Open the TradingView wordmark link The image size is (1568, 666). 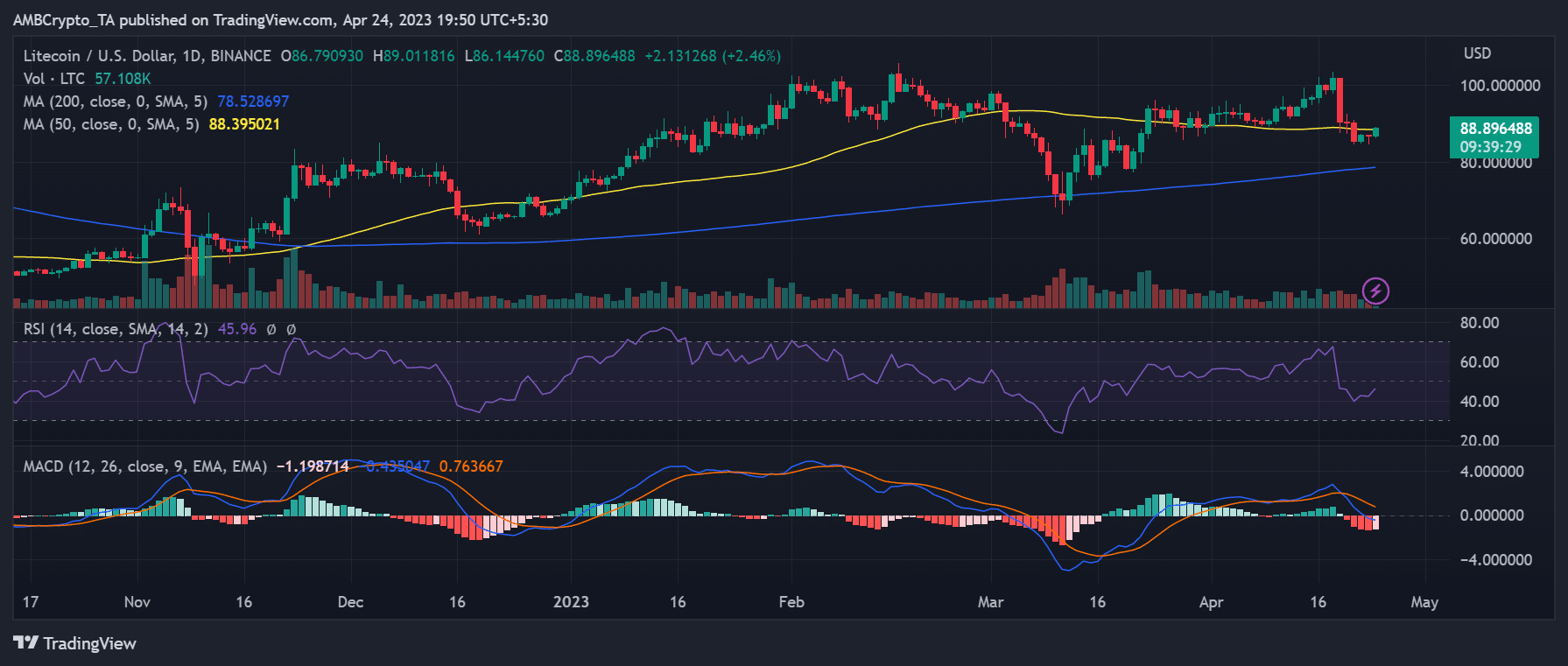89,644
